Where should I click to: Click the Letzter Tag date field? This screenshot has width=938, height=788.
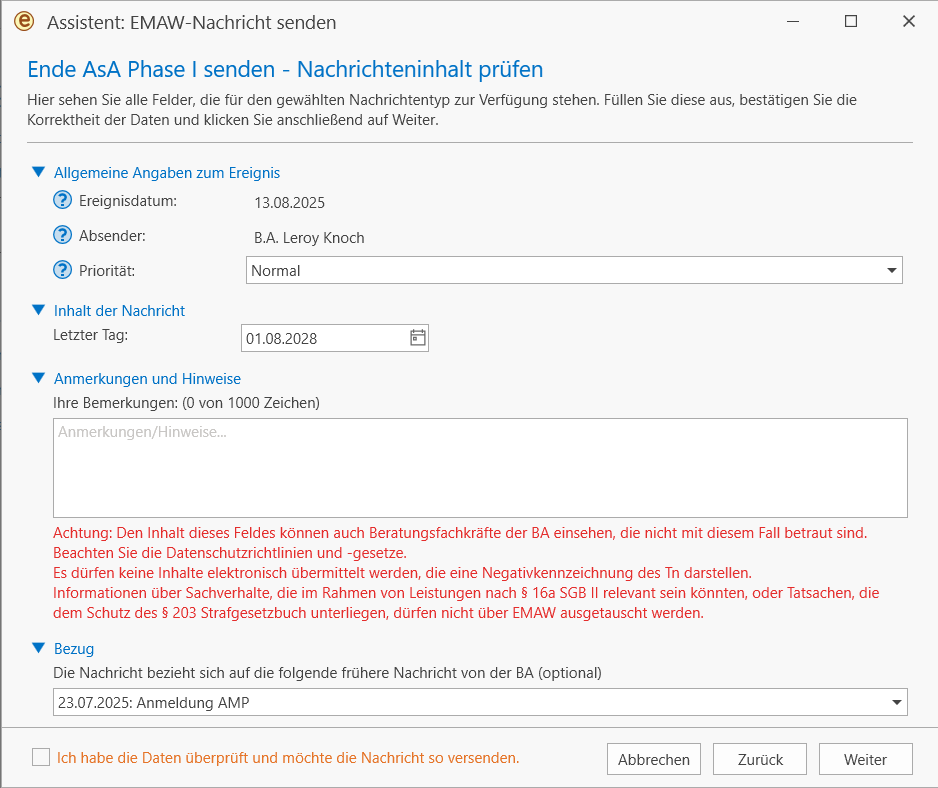334,338
